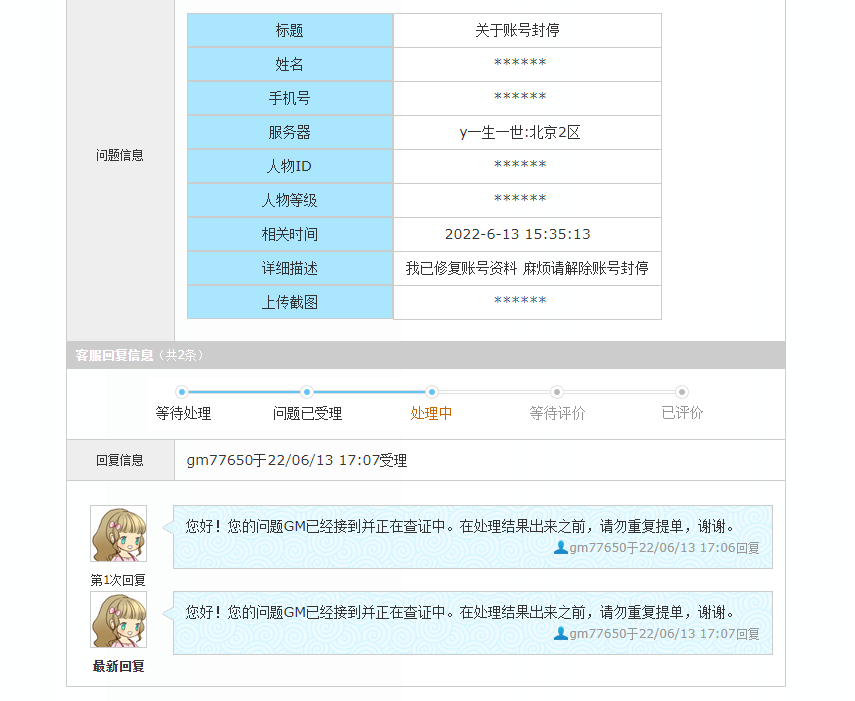Click the description 我已修复账号资料 麻烦请解除账号封停
This screenshot has width=855, height=701.
click(527, 268)
